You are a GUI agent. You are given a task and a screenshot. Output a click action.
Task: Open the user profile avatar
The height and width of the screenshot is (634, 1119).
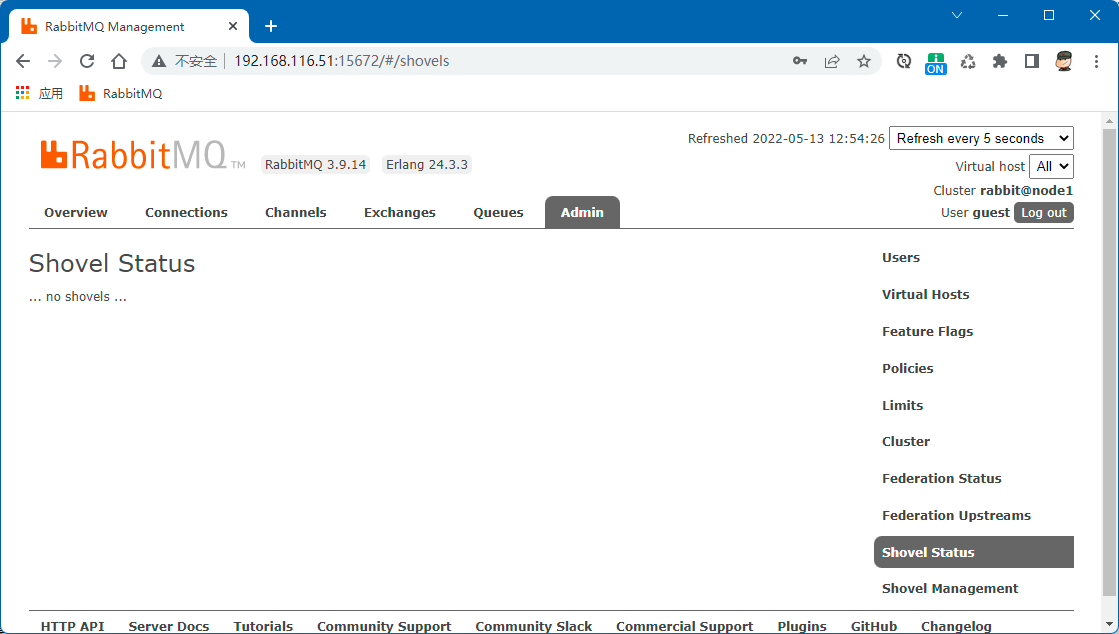coord(1064,61)
